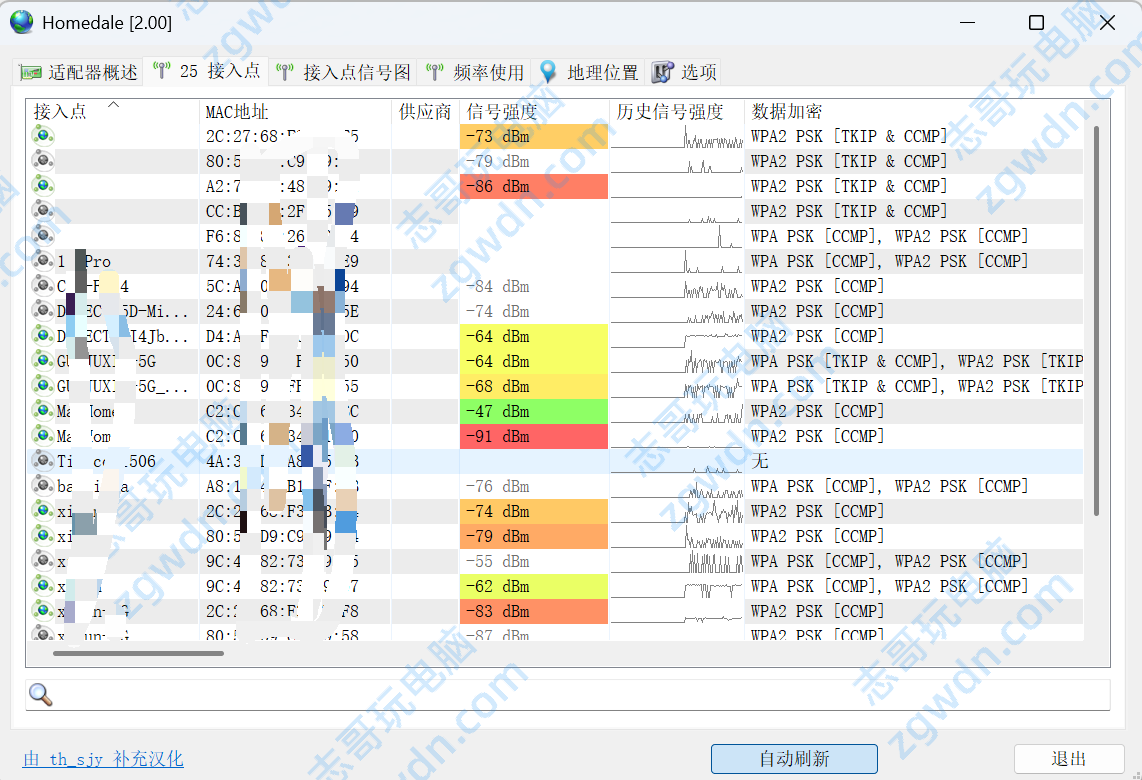Screen dimensions: 1142x780
Task: Click the Homedale globe icon in title bar
Action: point(21,22)
